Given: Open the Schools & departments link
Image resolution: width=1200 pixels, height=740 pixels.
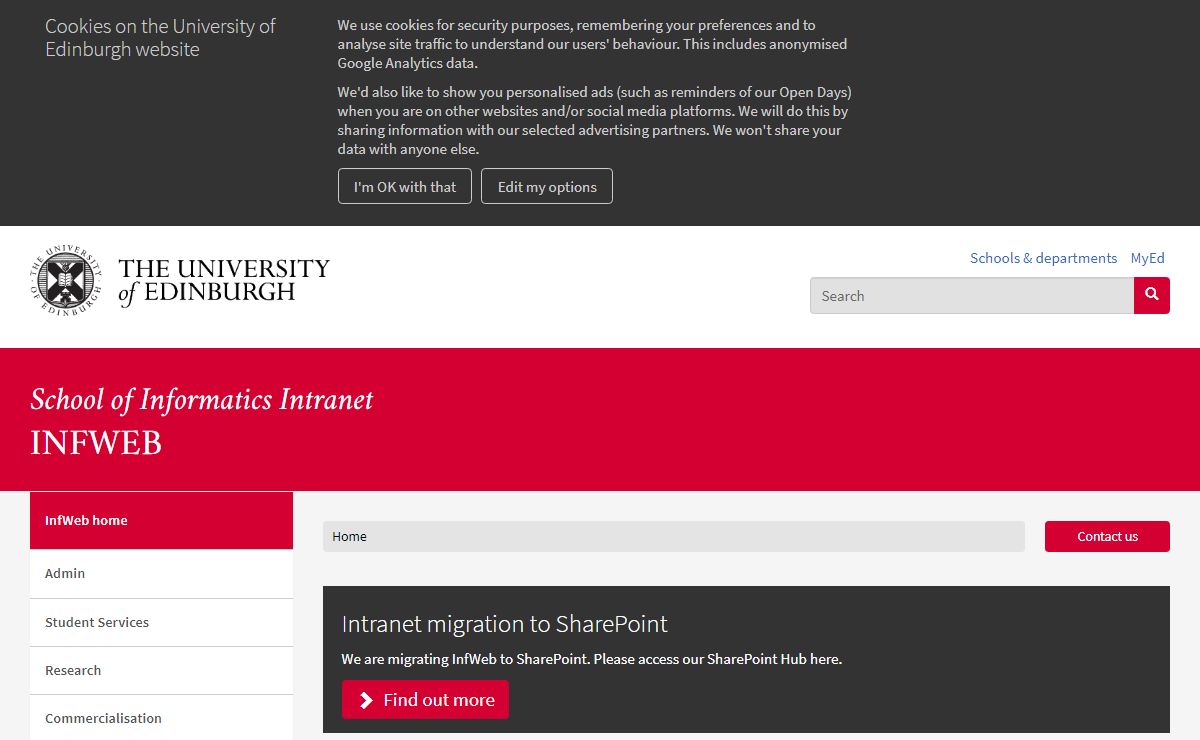Looking at the screenshot, I should point(1043,258).
